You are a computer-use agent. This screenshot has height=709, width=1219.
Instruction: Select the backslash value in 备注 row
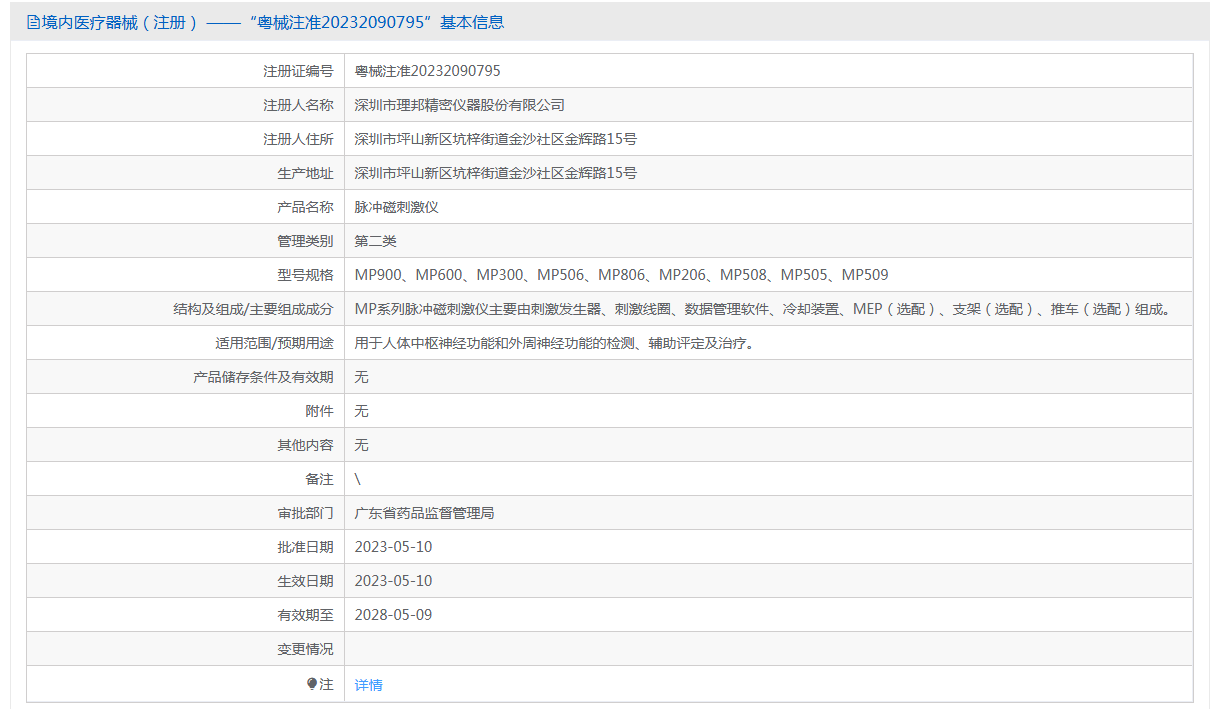[358, 479]
